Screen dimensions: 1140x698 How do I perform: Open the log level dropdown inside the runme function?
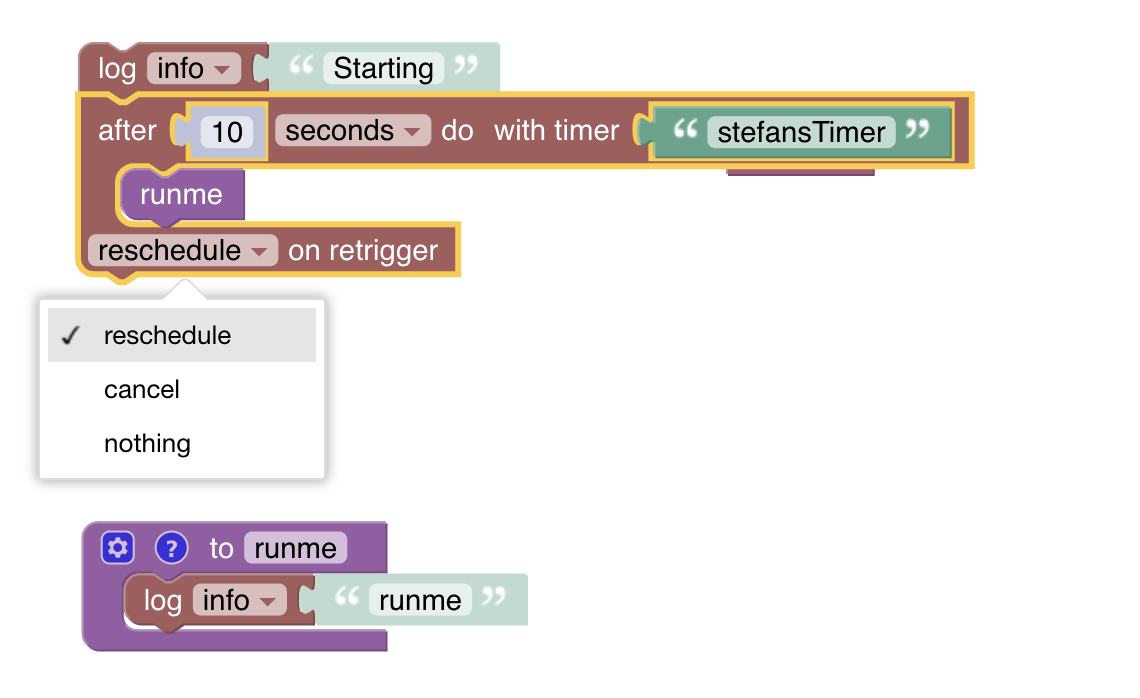pyautogui.click(x=239, y=600)
